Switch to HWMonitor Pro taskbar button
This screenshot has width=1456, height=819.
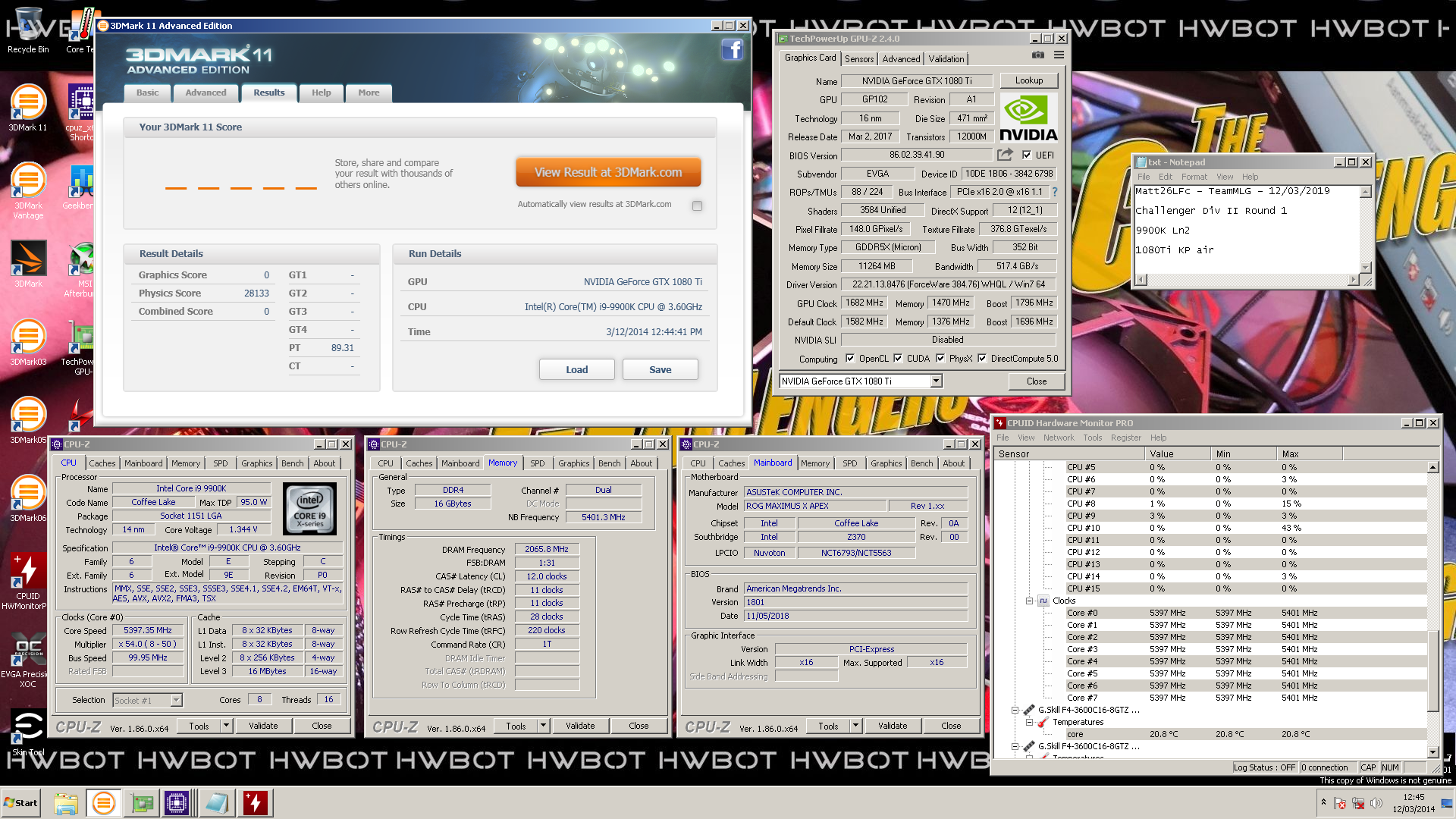[x=256, y=803]
